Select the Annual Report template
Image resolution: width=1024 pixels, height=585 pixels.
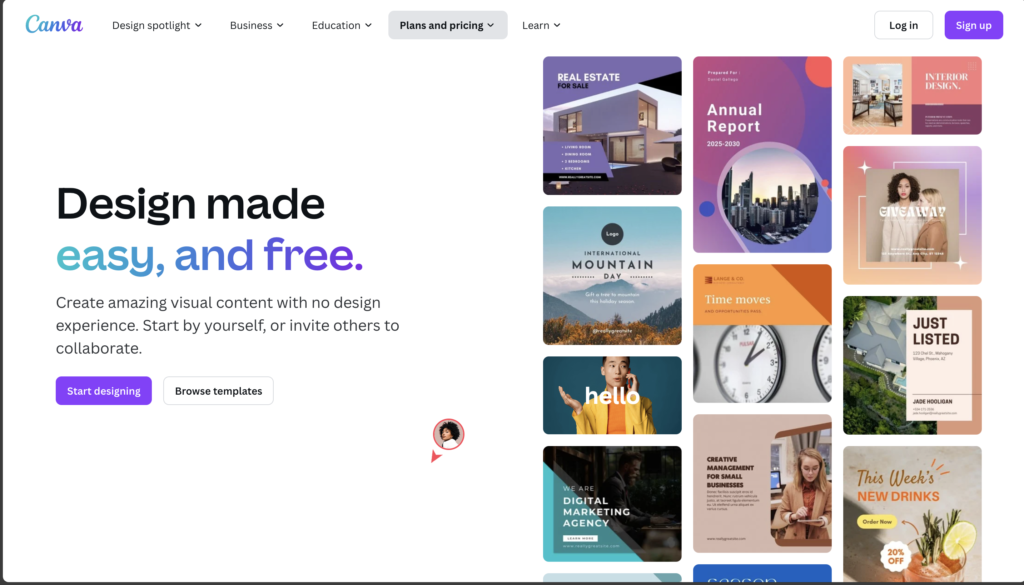coord(762,154)
